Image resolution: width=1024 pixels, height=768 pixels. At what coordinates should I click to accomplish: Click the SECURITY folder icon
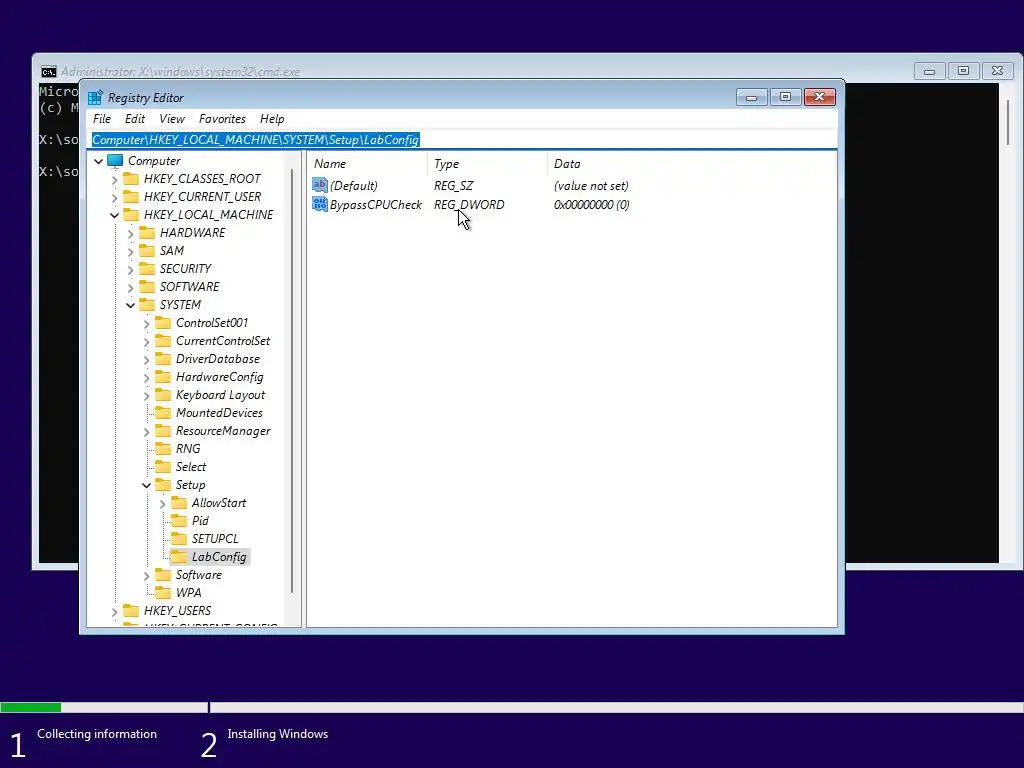click(147, 268)
